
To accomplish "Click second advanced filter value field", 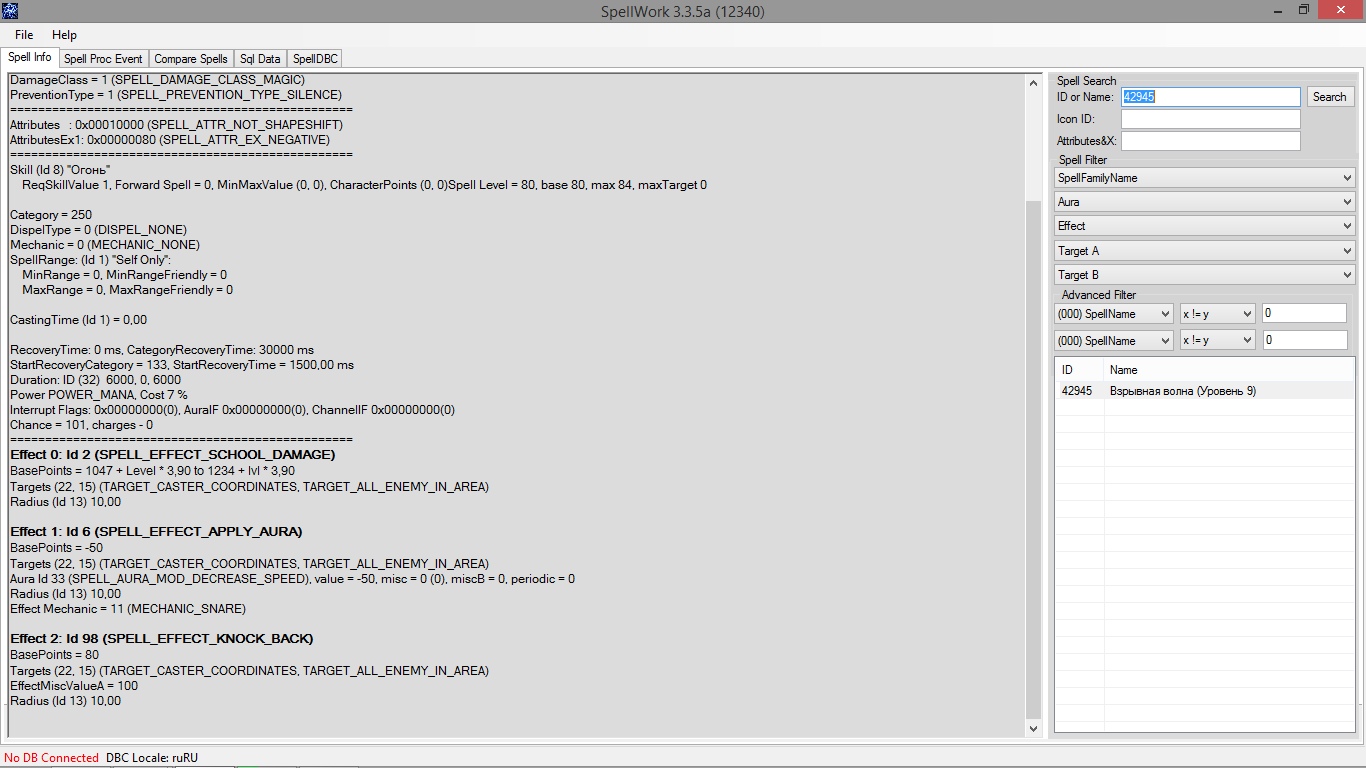I will coord(1304,341).
